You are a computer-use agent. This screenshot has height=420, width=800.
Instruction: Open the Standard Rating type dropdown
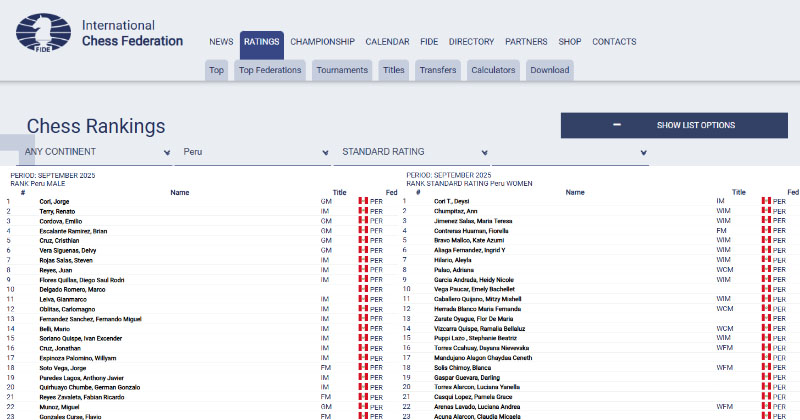tap(411, 152)
